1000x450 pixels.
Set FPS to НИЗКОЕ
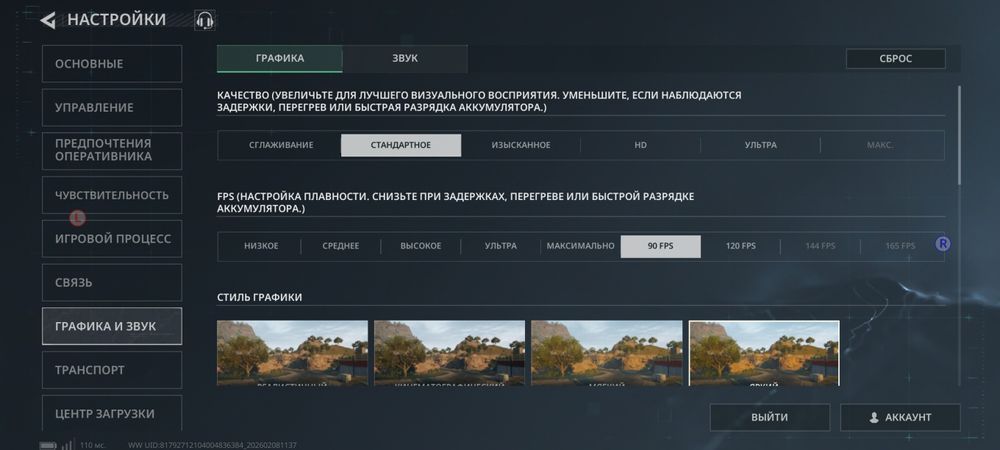pyautogui.click(x=261, y=246)
